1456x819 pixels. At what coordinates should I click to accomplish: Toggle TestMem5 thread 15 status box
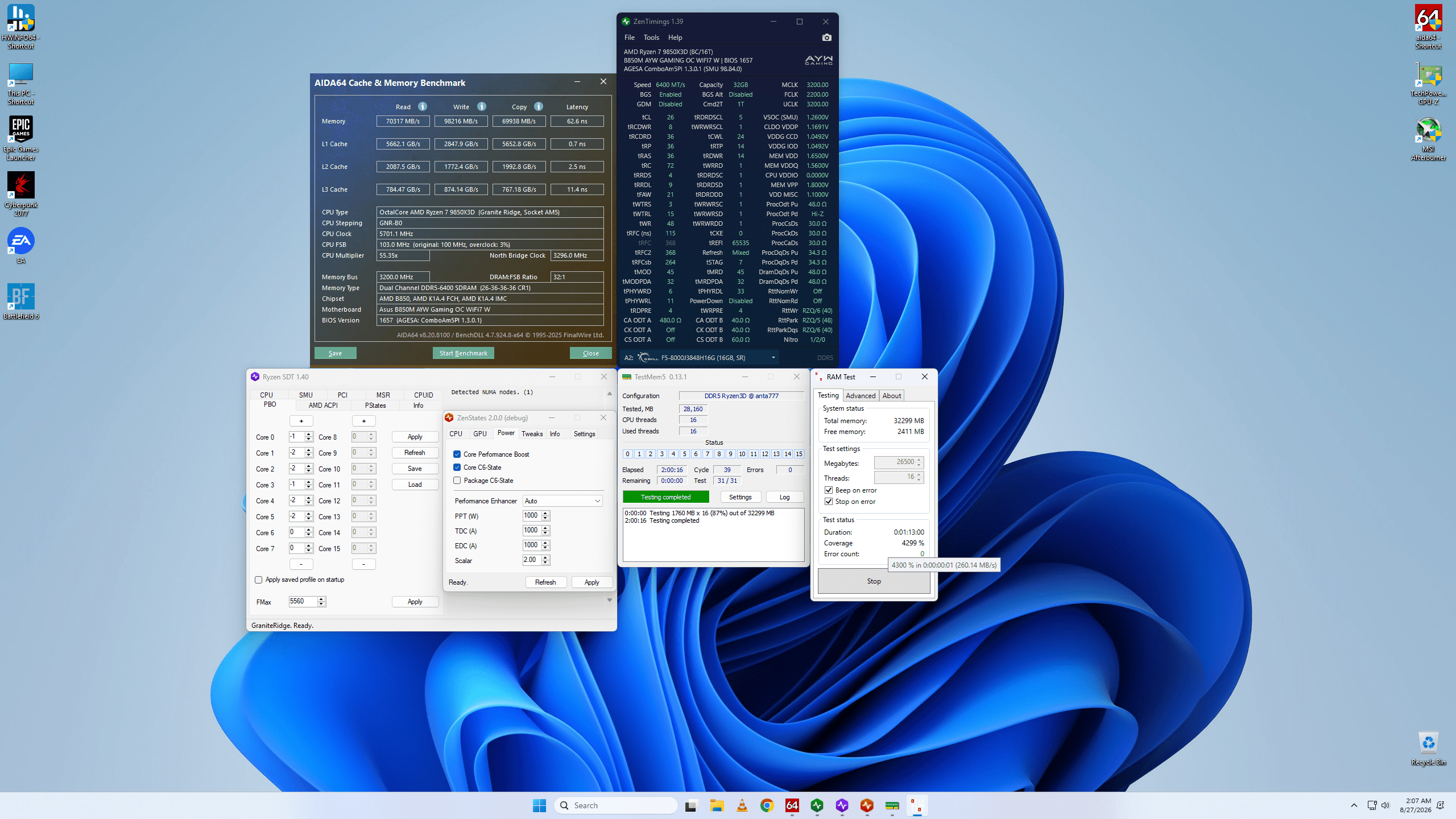point(799,454)
